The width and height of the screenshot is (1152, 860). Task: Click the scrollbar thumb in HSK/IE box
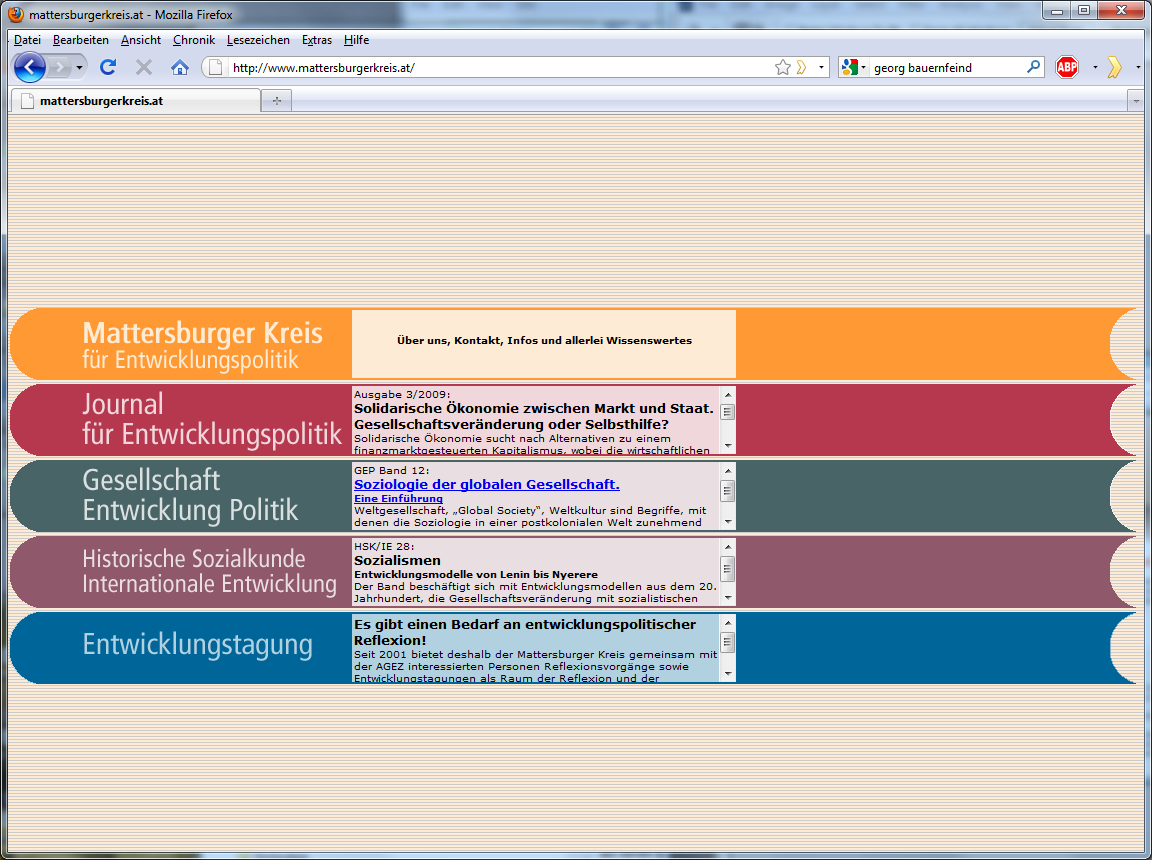coord(727,567)
